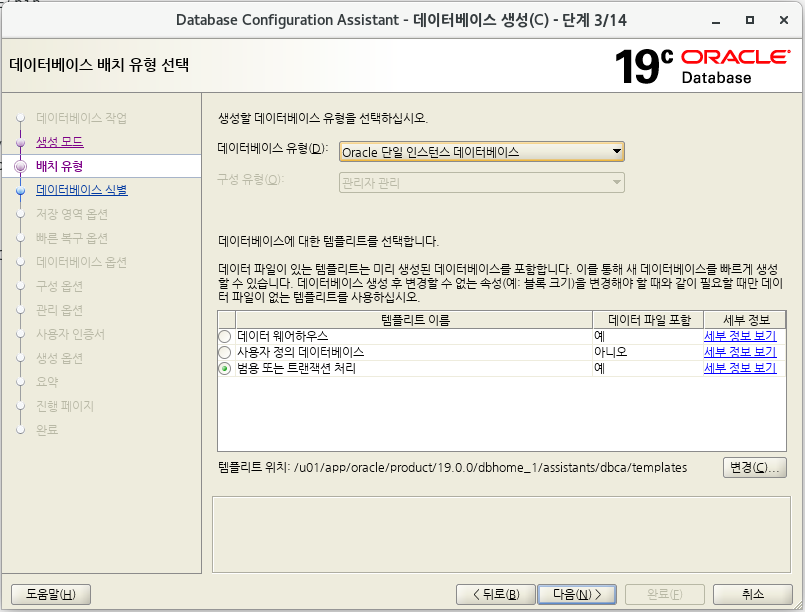This screenshot has height=612, width=805.
Task: Open 세부 정보 보기 for 데이터 웨어하우스
Action: (740, 336)
